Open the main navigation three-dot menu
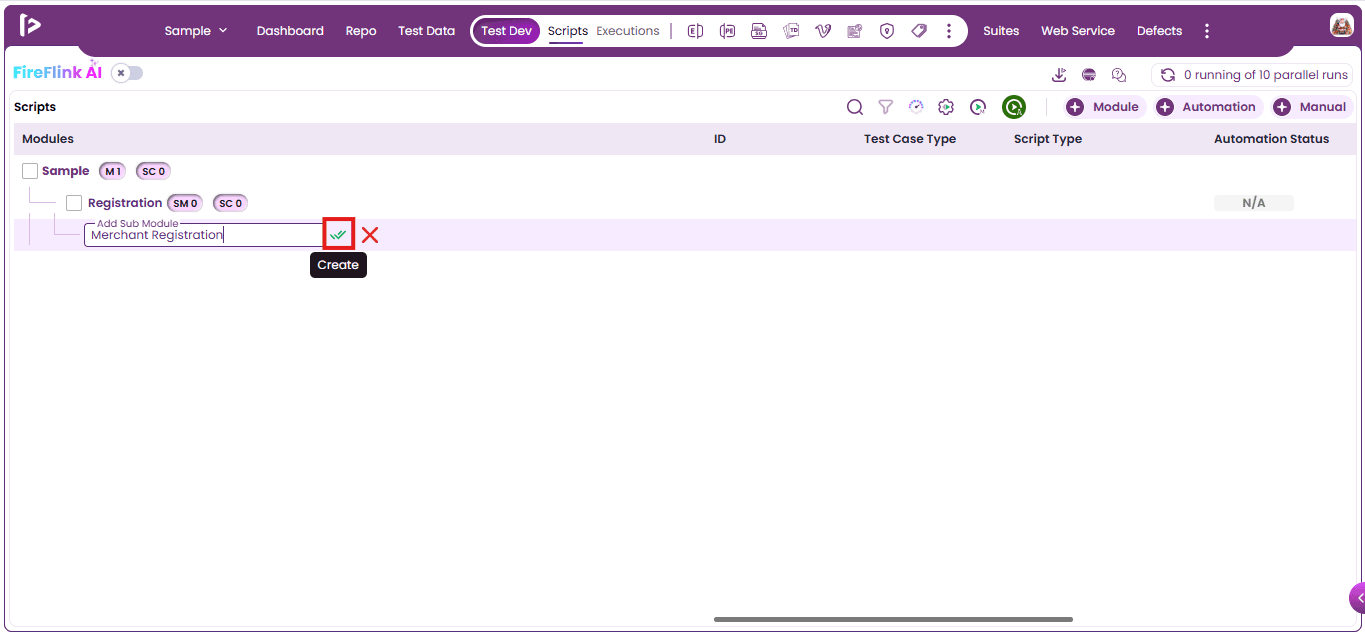Screen dimensions: 1365x632 point(1207,31)
